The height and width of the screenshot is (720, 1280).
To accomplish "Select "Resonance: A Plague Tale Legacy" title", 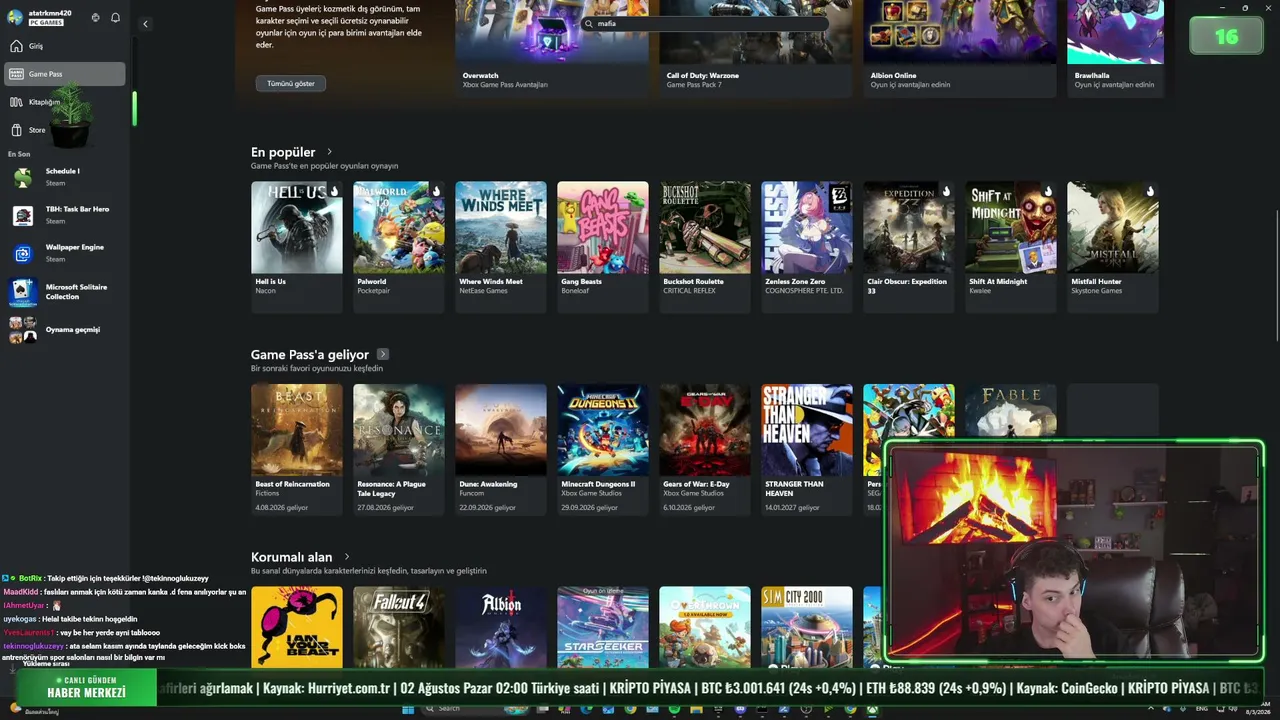I will [x=392, y=489].
